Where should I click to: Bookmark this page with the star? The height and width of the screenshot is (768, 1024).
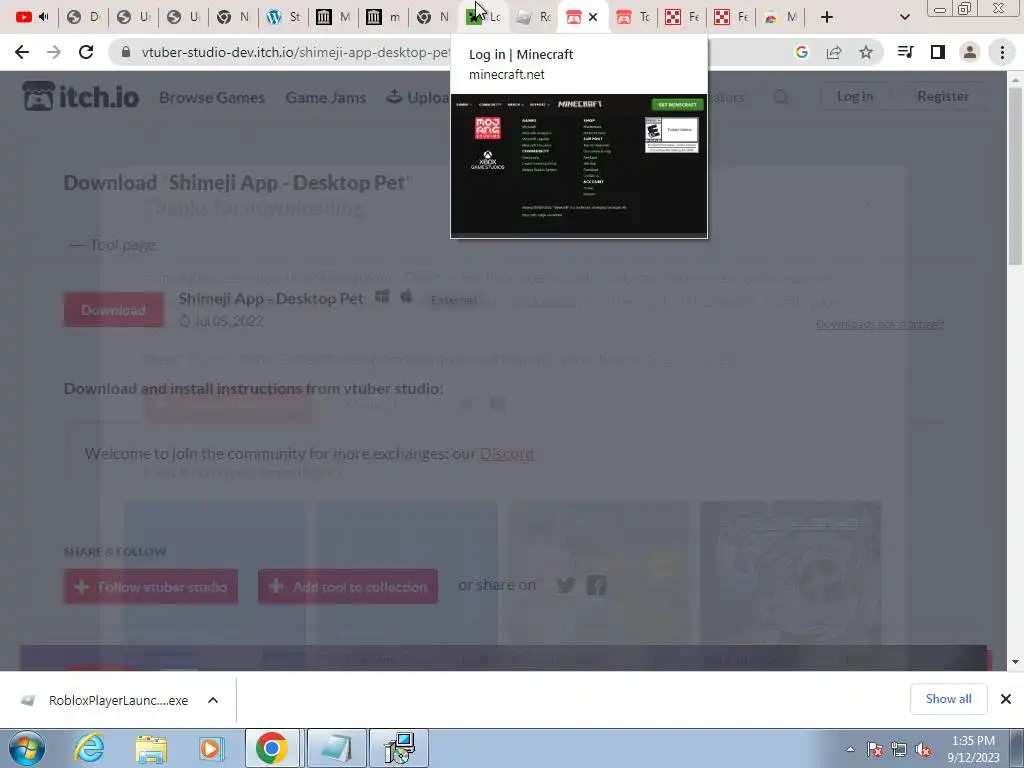(866, 52)
